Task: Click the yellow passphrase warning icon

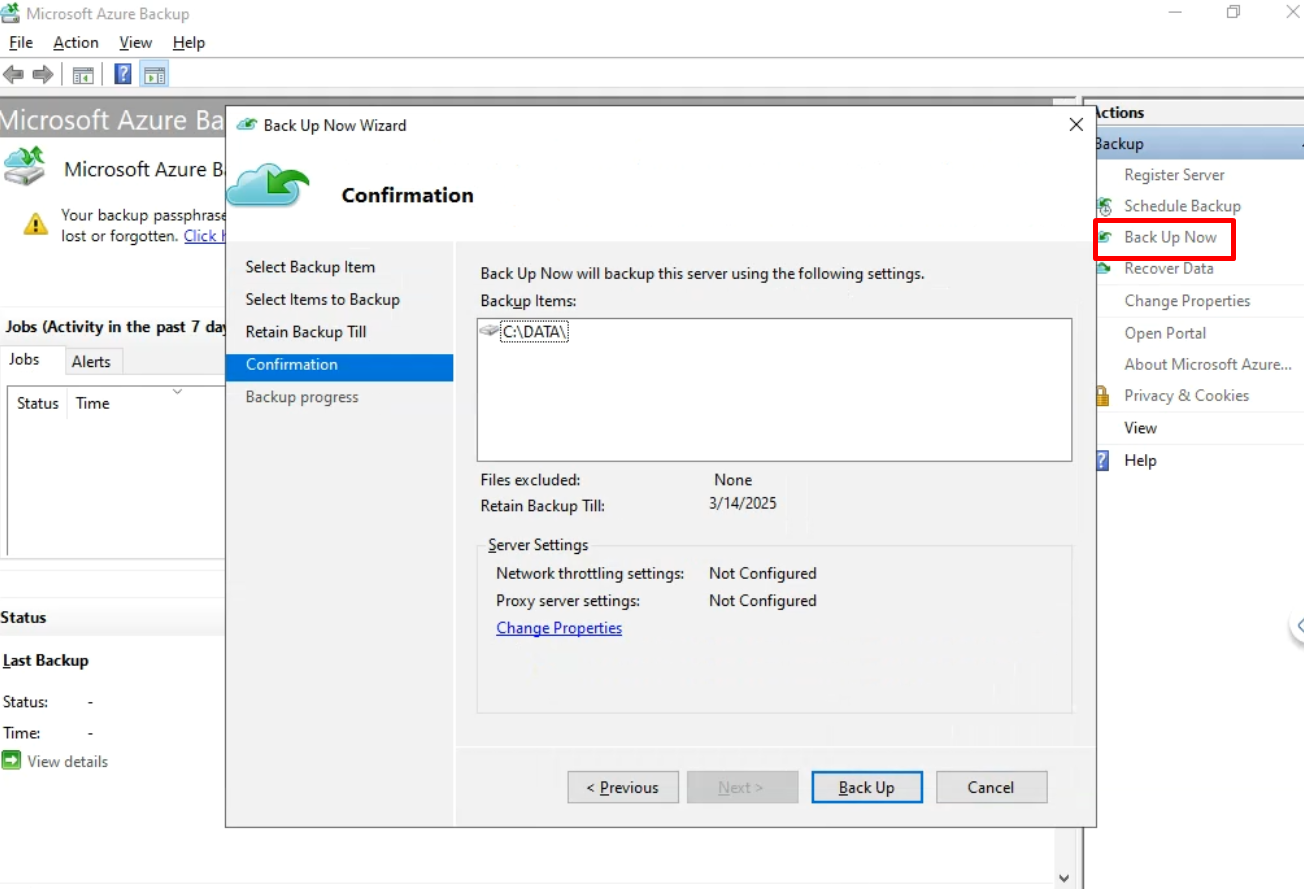Action: 36,223
